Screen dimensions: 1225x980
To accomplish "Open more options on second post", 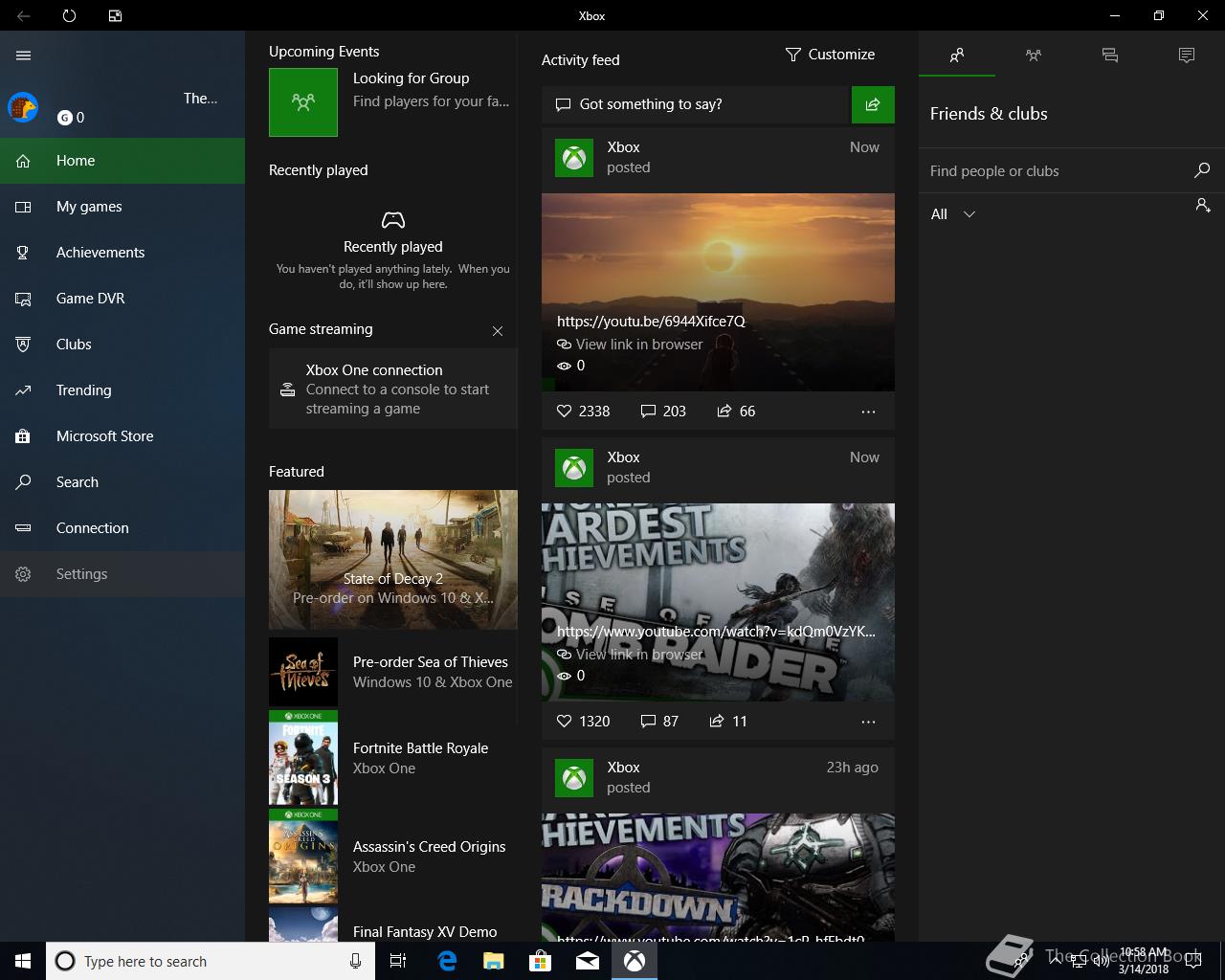I will (x=868, y=722).
